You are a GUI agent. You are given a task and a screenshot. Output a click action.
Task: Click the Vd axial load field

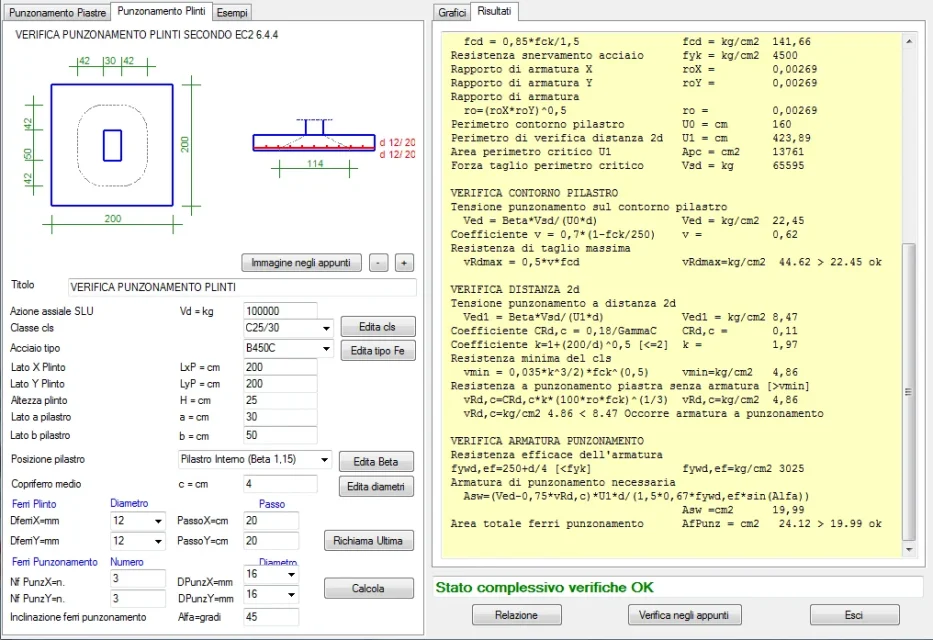[x=280, y=311]
